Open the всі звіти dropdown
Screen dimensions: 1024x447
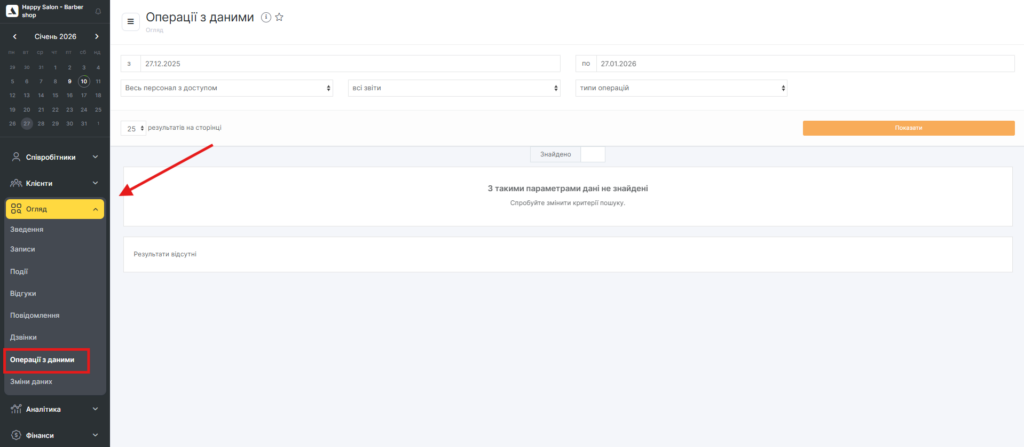pyautogui.click(x=454, y=88)
